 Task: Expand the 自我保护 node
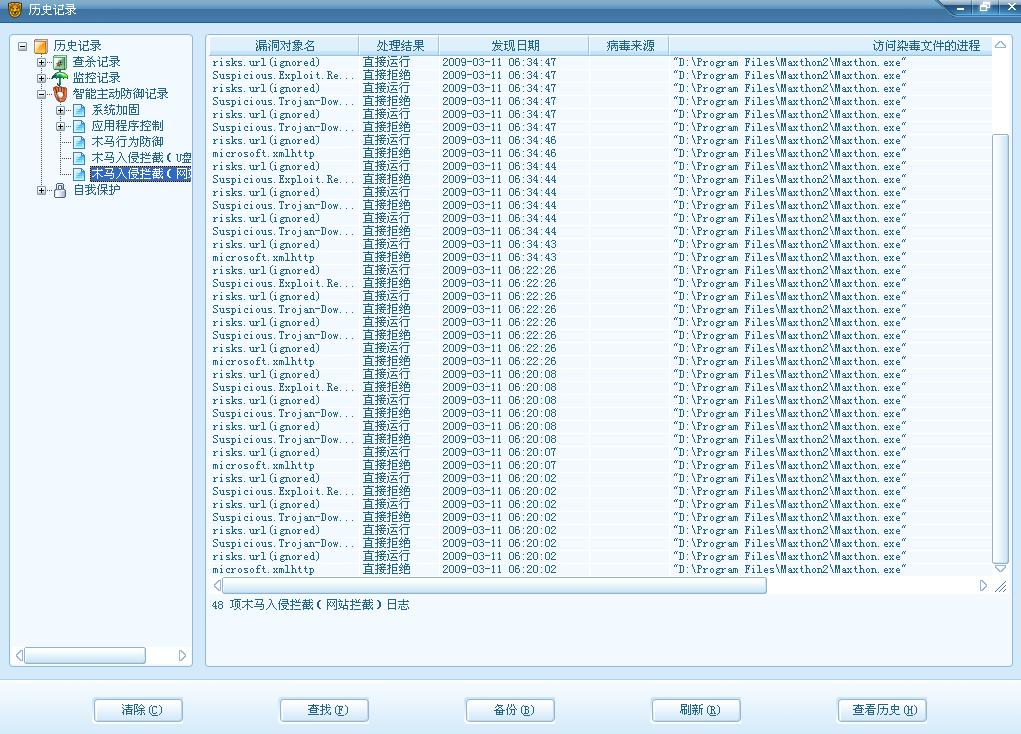tap(42, 190)
